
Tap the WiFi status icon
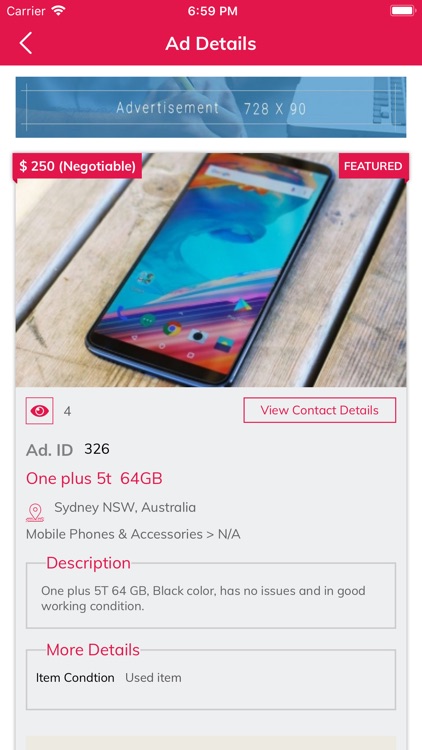[58, 11]
